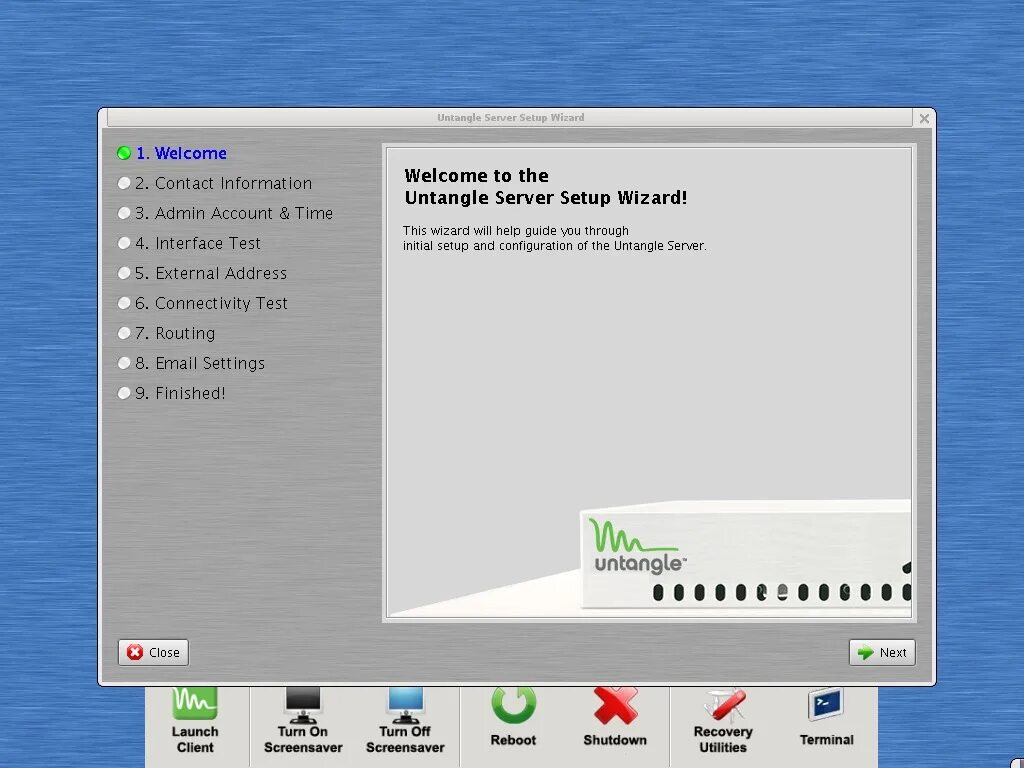The height and width of the screenshot is (768, 1024).
Task: Click the Untangle logo on server image
Action: [x=637, y=547]
